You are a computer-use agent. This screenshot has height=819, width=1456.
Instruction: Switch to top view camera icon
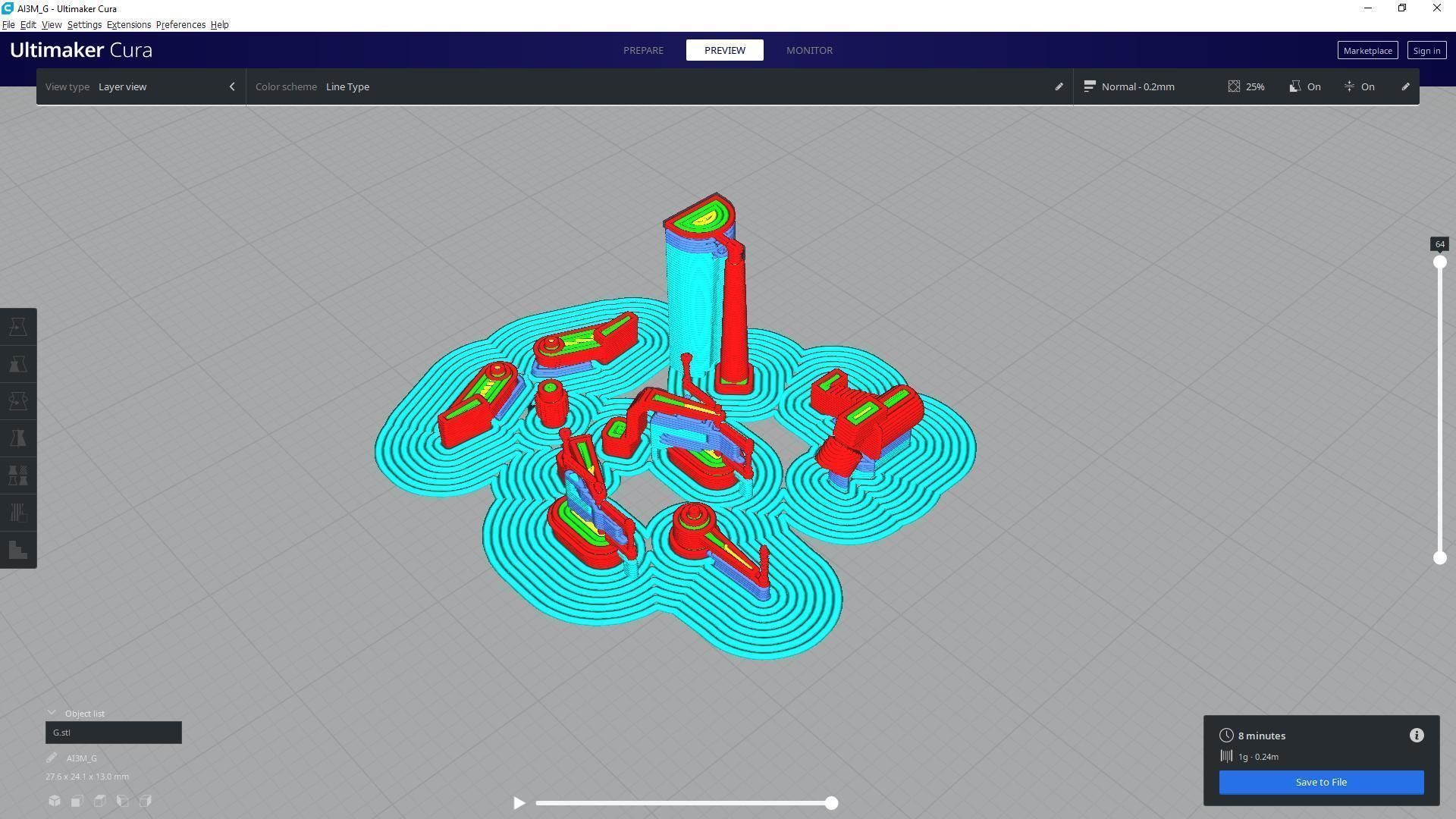click(x=100, y=801)
